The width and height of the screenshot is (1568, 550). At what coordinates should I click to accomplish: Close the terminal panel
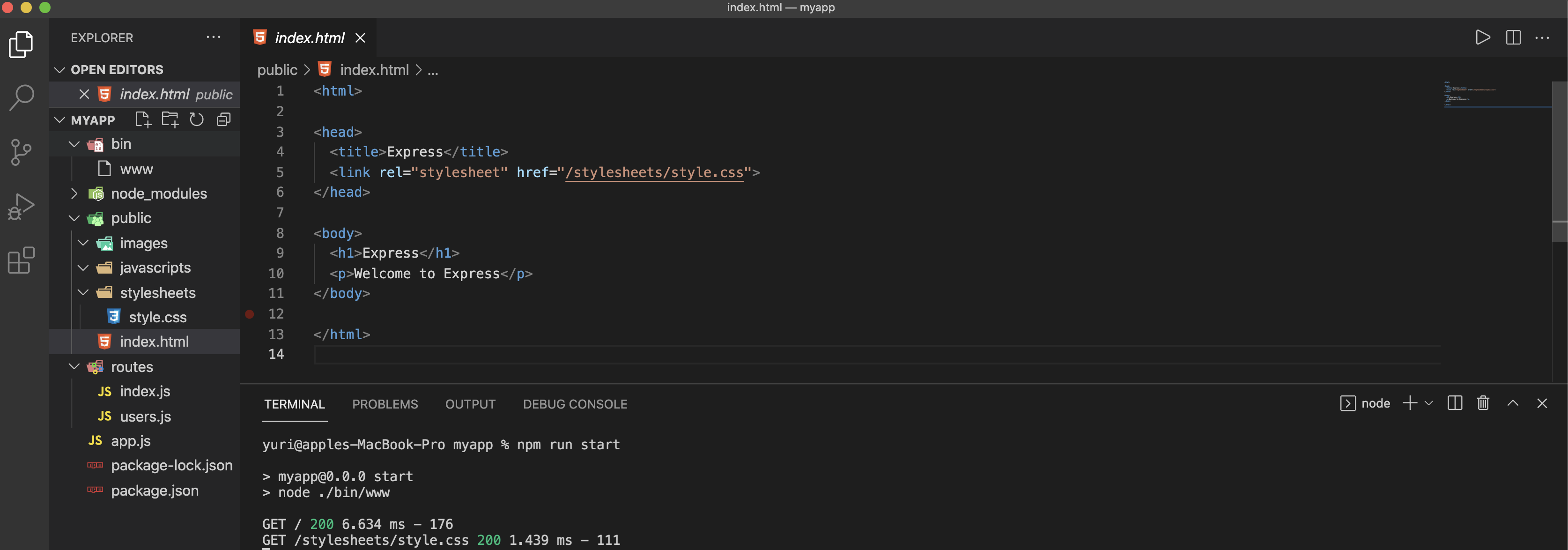point(1542,403)
